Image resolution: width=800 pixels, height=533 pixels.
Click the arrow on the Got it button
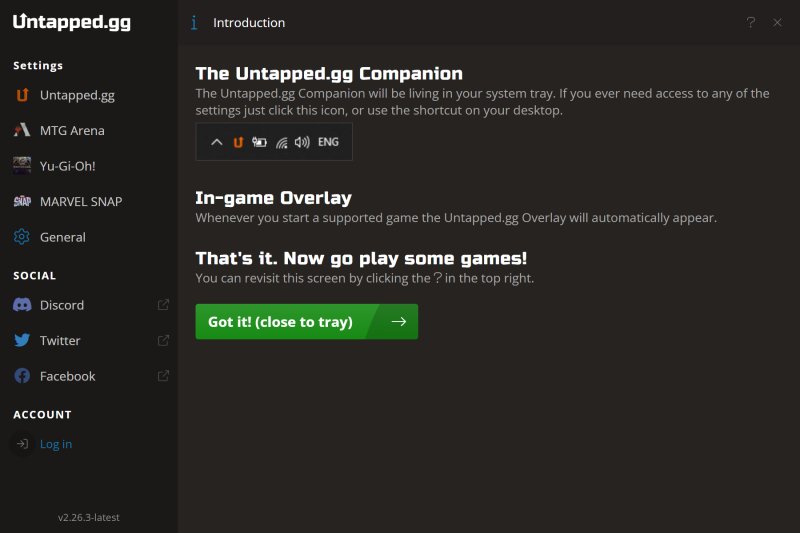coord(399,321)
